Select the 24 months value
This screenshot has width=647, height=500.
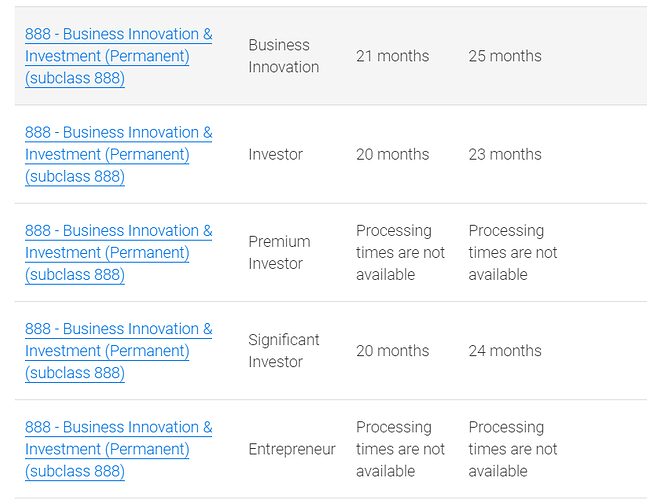pyautogui.click(x=505, y=350)
